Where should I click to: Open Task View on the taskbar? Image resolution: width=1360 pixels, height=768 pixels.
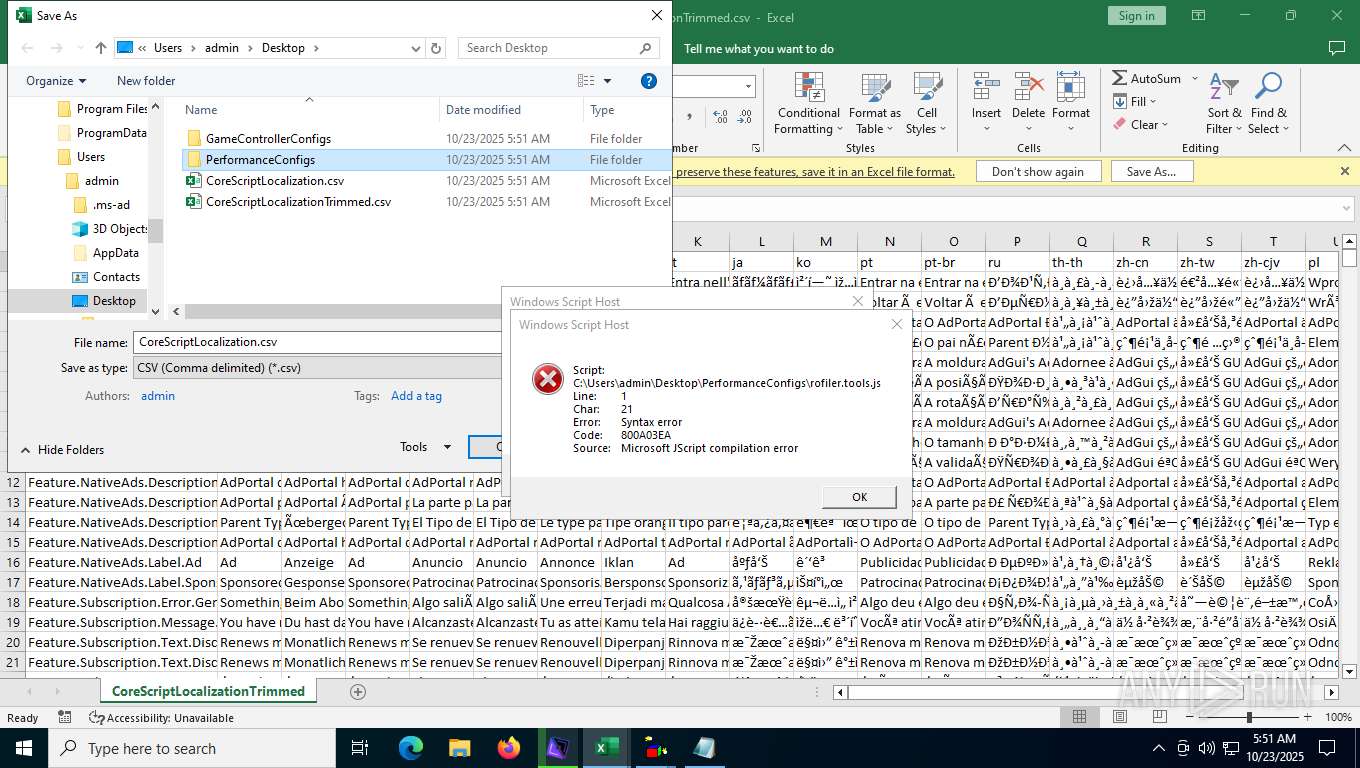(x=360, y=748)
